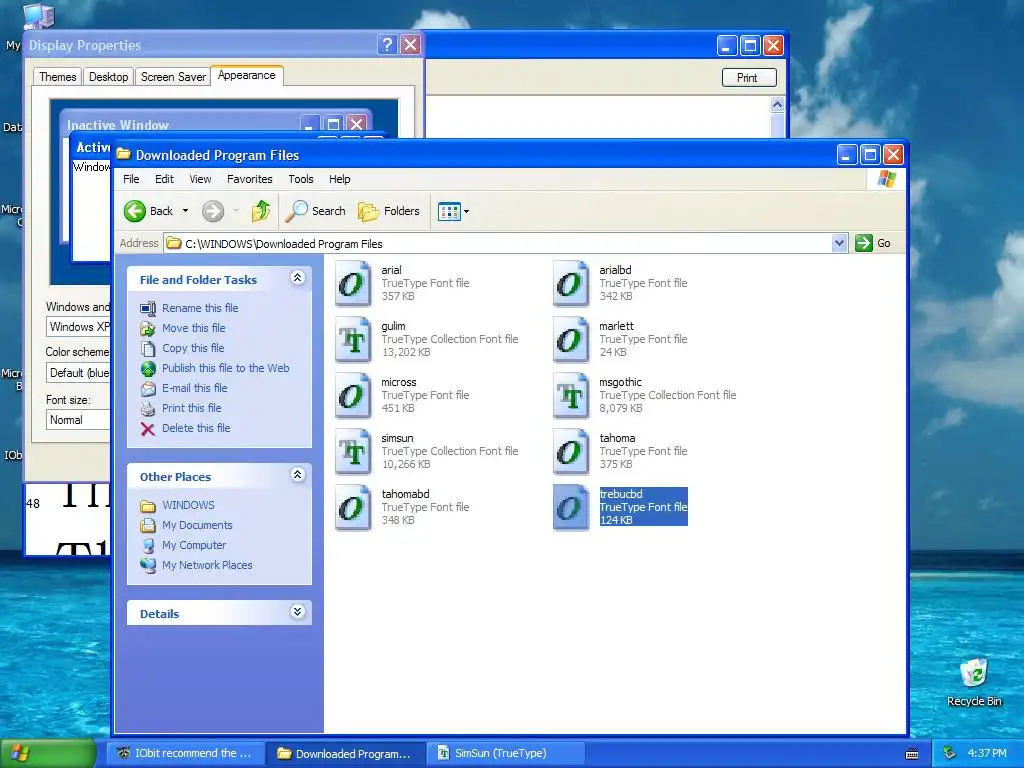Open the Tools menu
Viewport: 1024px width, 768px height.
pyautogui.click(x=301, y=179)
